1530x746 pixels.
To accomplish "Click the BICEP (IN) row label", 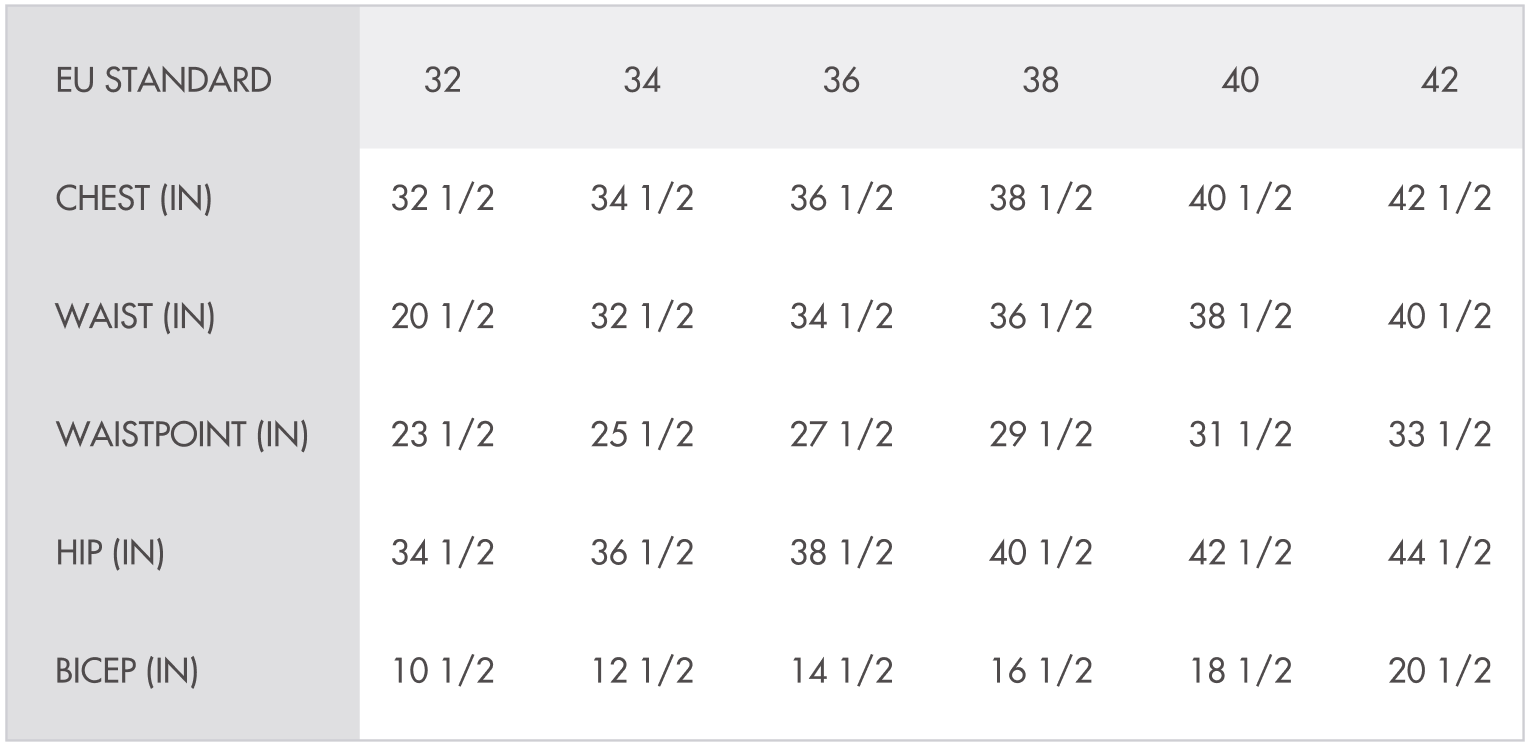I will click(x=126, y=672).
